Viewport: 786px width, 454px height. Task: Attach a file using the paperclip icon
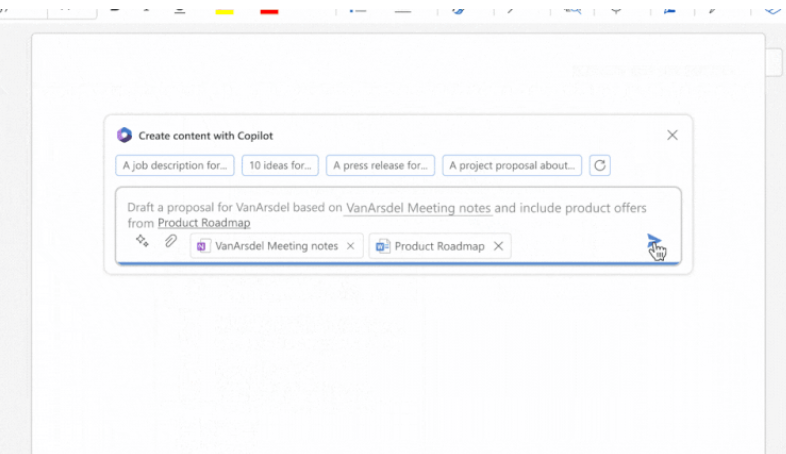(171, 242)
